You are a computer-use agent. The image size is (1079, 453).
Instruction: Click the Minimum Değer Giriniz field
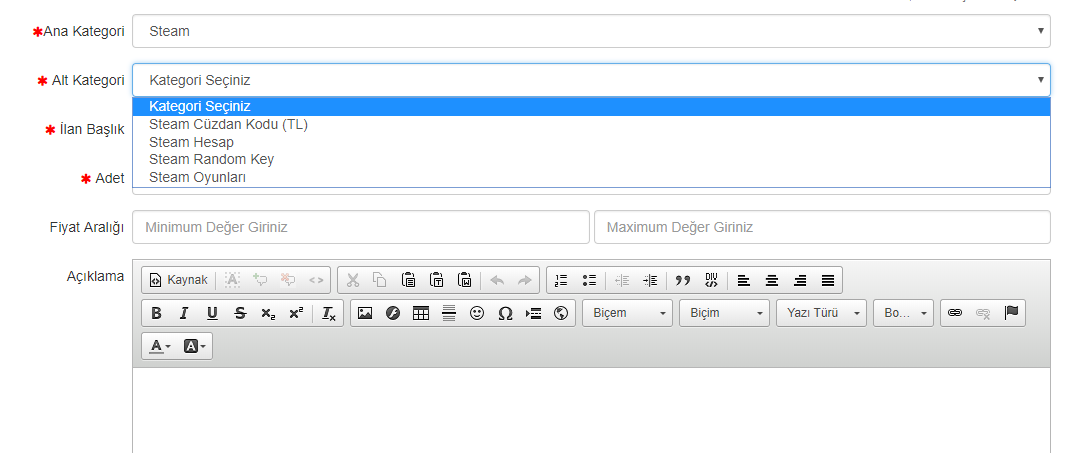tap(361, 227)
